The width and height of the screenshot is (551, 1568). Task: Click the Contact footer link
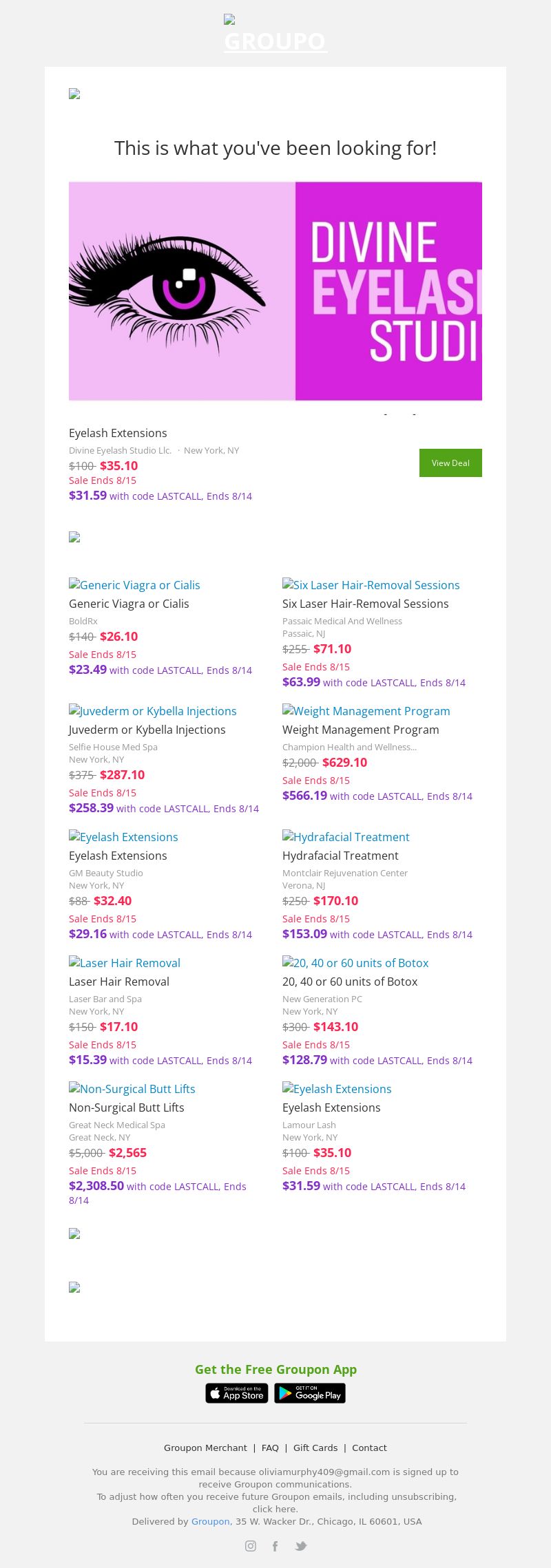369,1448
